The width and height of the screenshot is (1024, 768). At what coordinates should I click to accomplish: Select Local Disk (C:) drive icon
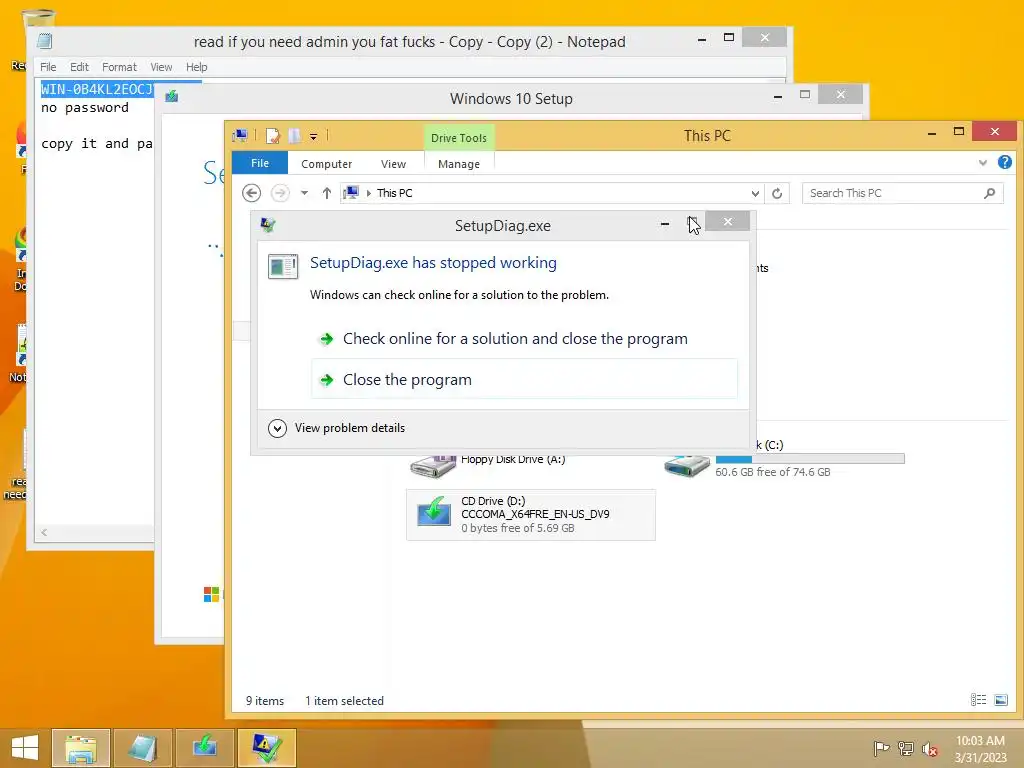click(687, 465)
